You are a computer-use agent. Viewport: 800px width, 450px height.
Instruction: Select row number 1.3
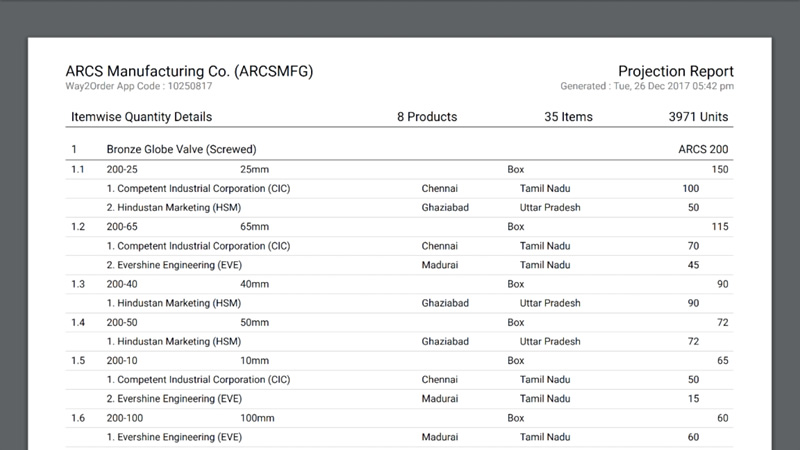(78, 284)
